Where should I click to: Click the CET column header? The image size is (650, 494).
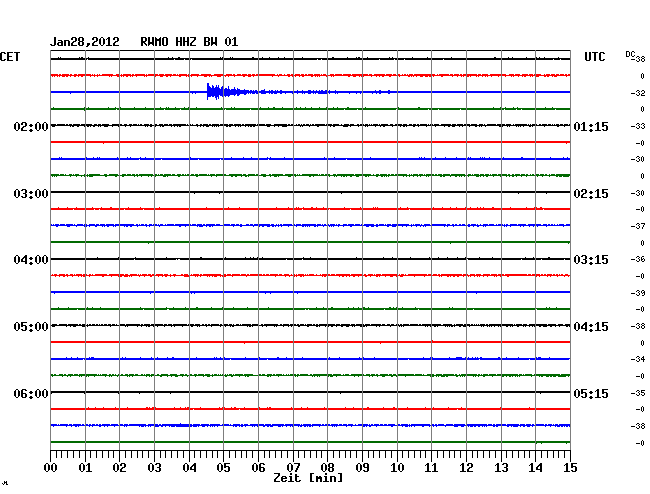(10, 57)
